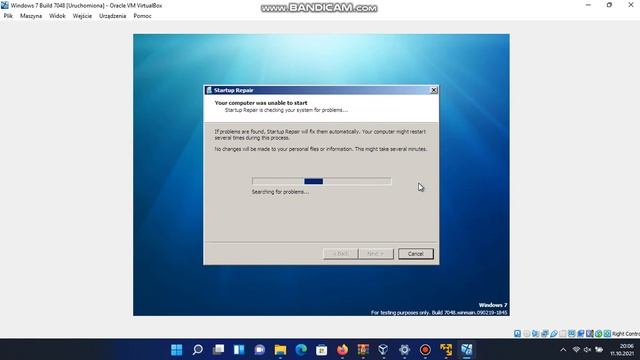
Task: Open the Teams Chat taskbar icon
Action: tap(260, 350)
